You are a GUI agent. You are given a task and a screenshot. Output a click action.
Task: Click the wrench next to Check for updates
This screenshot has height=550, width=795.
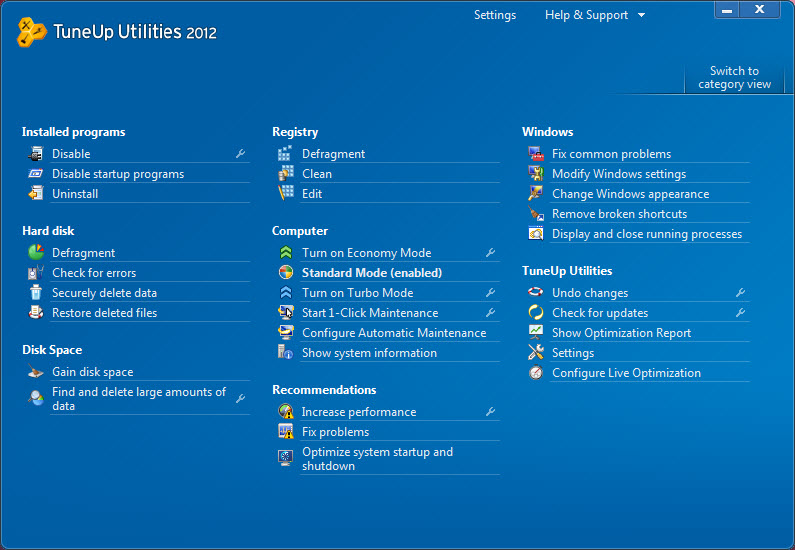(740, 313)
